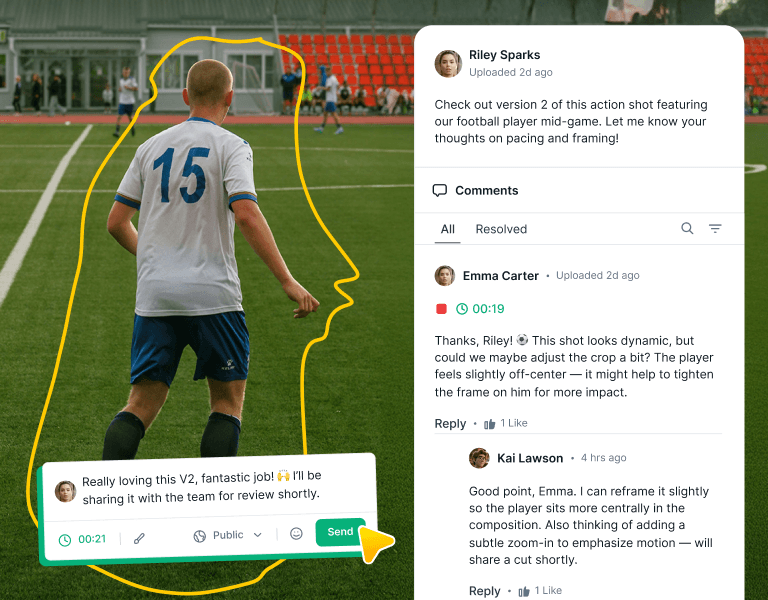768x600 pixels.
Task: Jump to the 00:19 timestamp marker
Action: click(488, 309)
